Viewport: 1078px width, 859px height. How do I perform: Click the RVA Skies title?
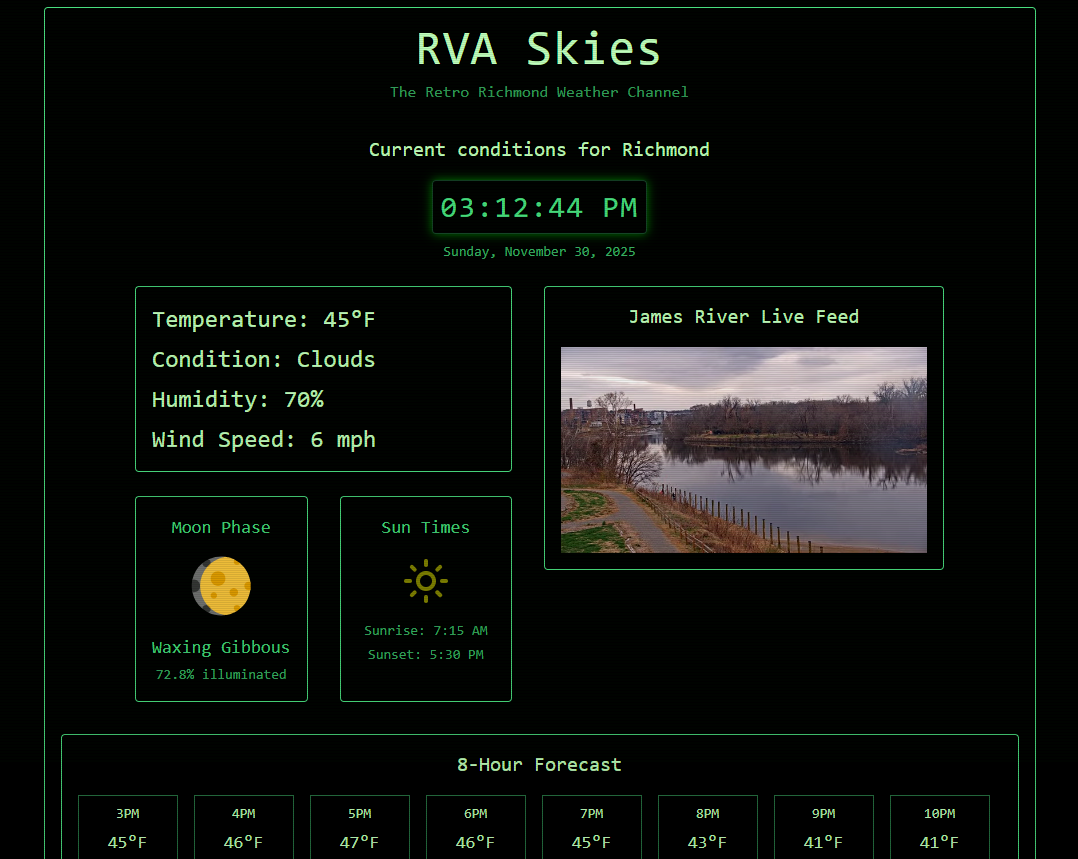click(539, 48)
